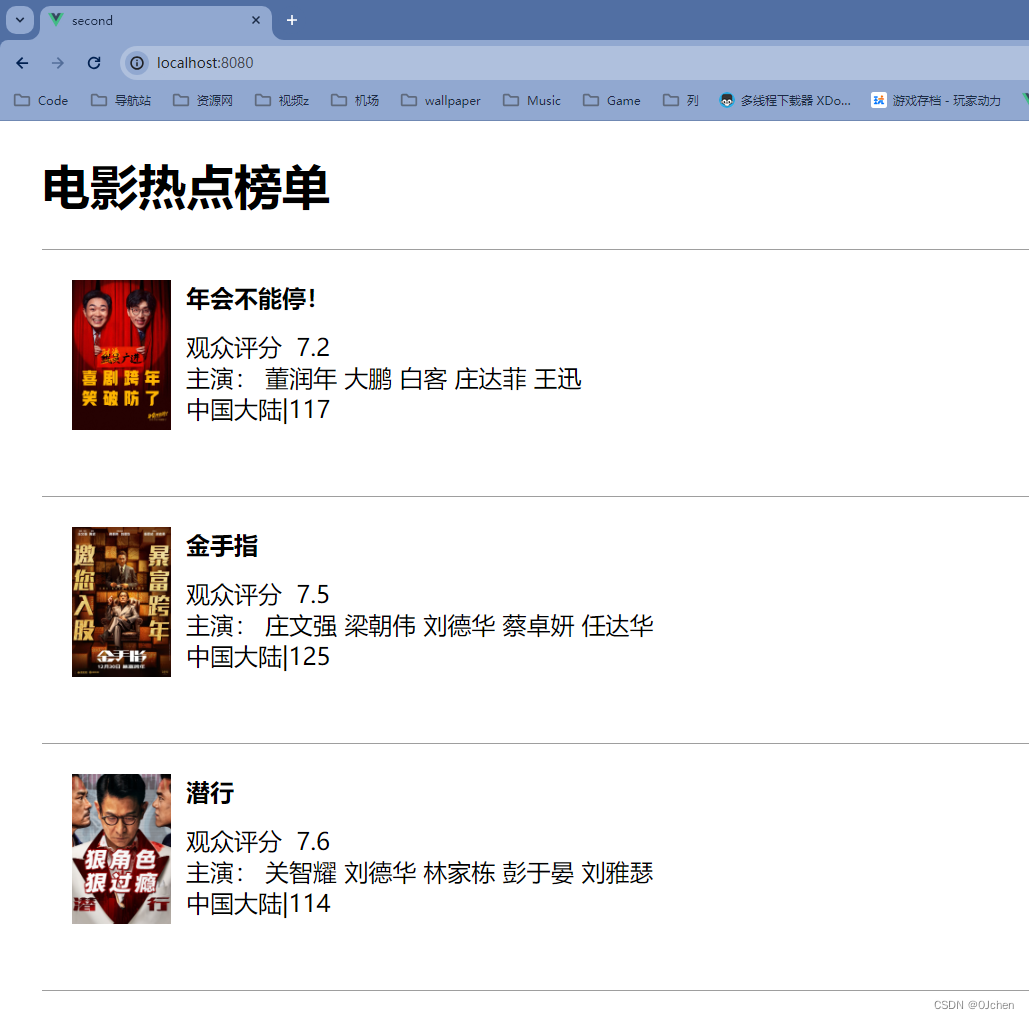This screenshot has height=1019, width=1029.
Task: Click the rating text 观众评分 7.2
Action: point(258,348)
